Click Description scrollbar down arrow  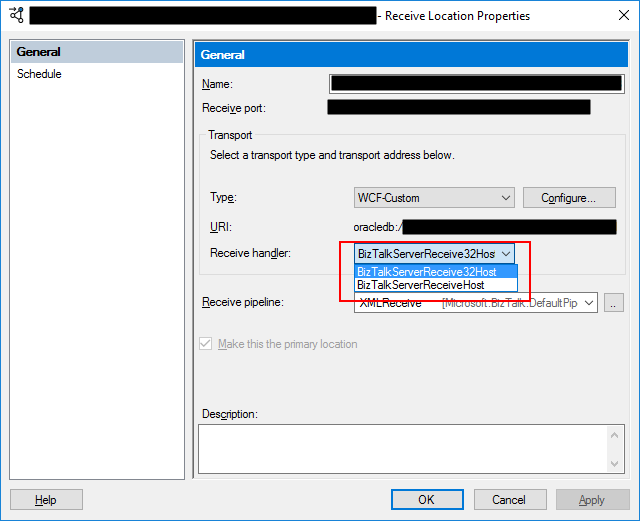(616, 462)
